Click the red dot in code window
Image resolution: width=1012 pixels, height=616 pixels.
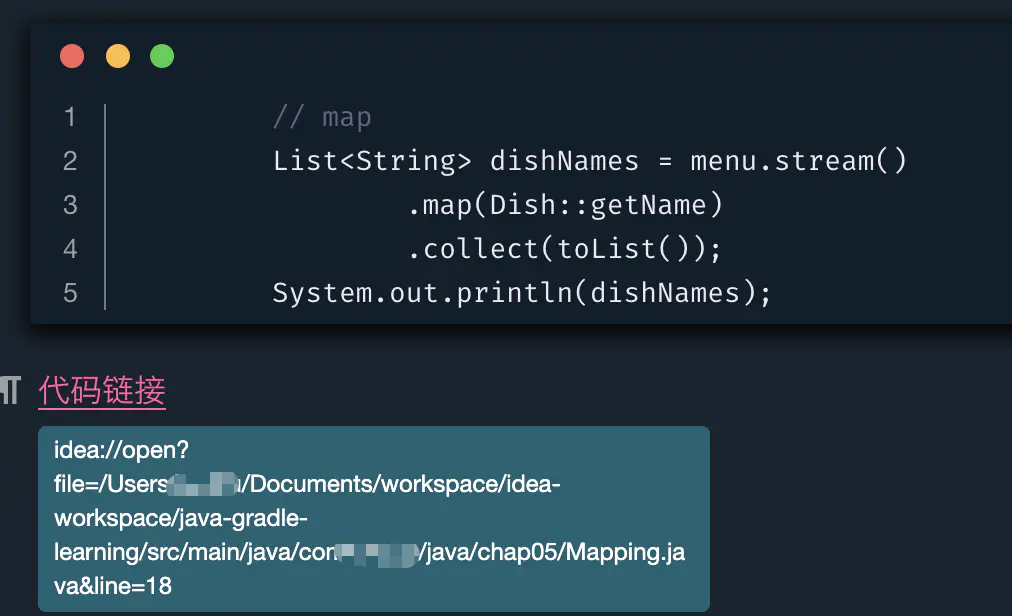coord(72,56)
